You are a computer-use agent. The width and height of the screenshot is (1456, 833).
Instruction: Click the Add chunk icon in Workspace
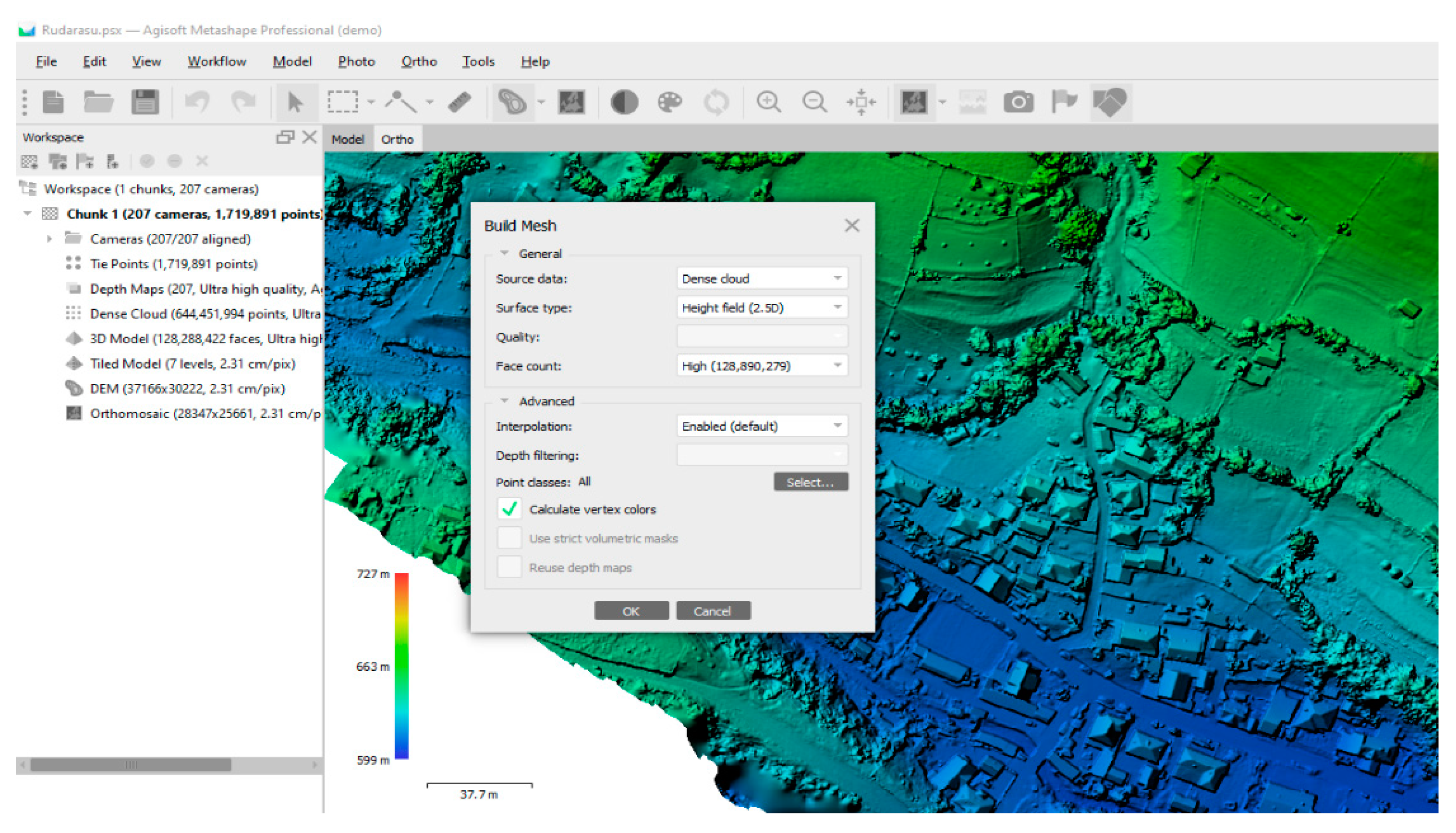[29, 162]
